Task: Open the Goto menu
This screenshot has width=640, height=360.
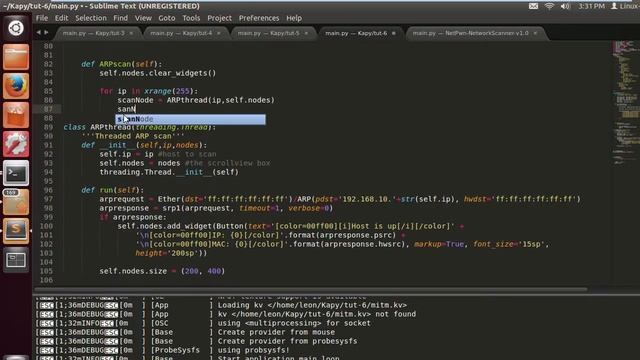Action: coord(167,18)
